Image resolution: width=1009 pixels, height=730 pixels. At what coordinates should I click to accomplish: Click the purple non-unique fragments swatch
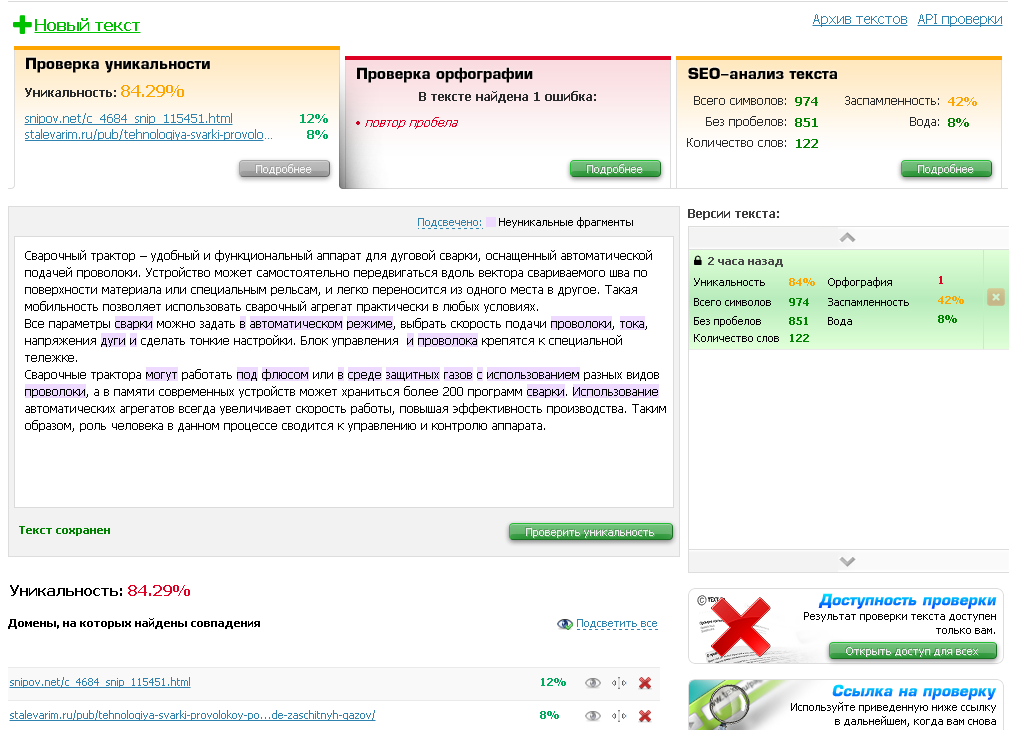click(490, 222)
